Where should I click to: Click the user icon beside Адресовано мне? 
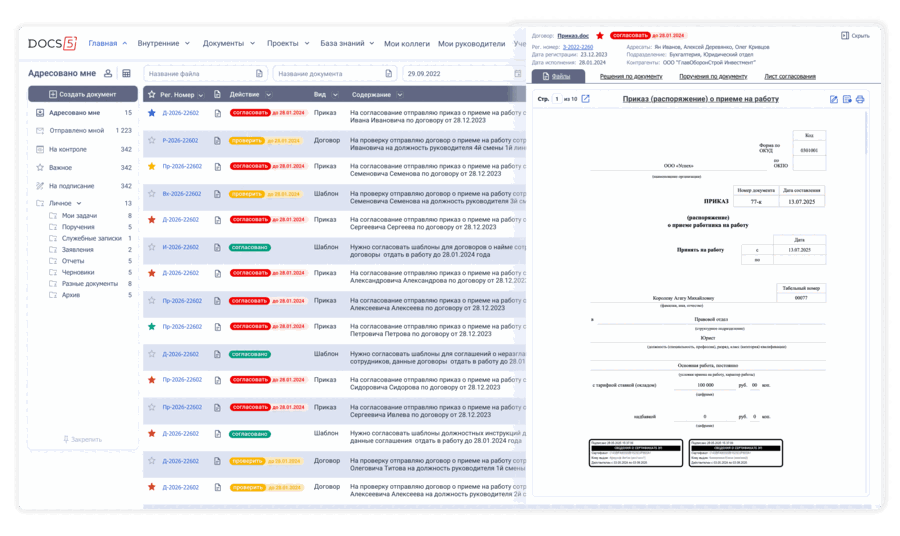[108, 73]
